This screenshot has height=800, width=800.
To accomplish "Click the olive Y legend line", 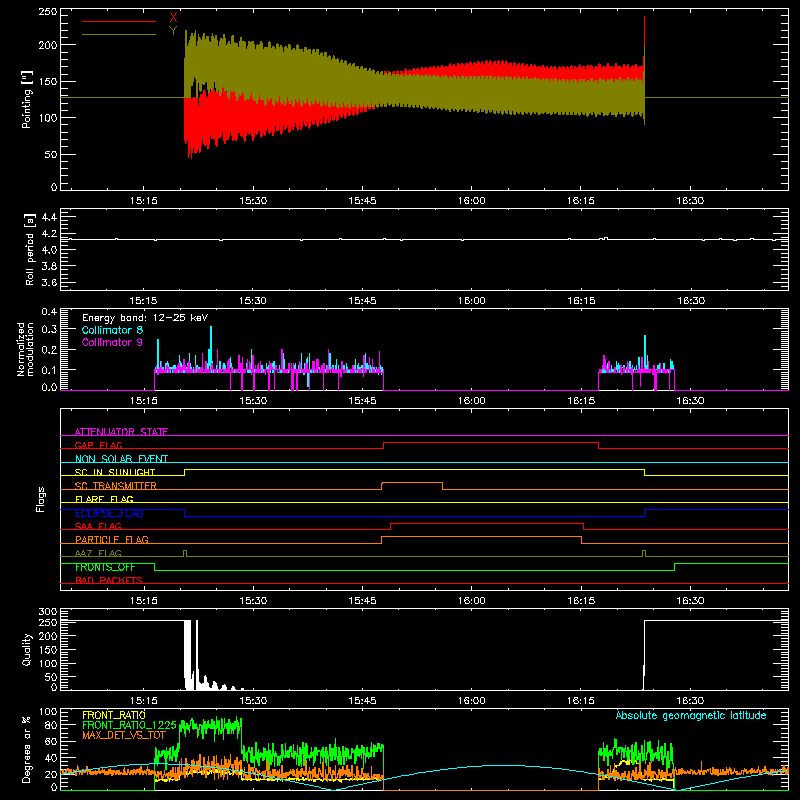I will pos(119,34).
